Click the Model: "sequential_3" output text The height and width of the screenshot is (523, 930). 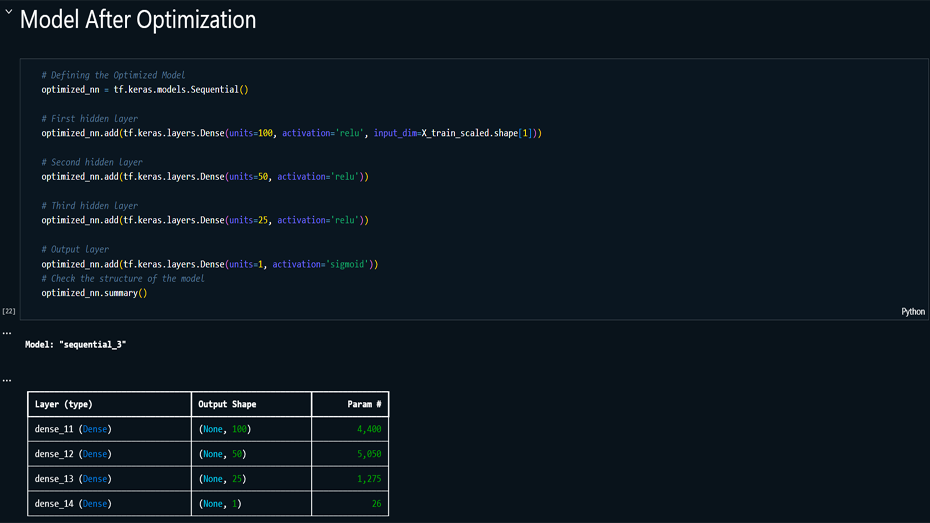(x=76, y=344)
